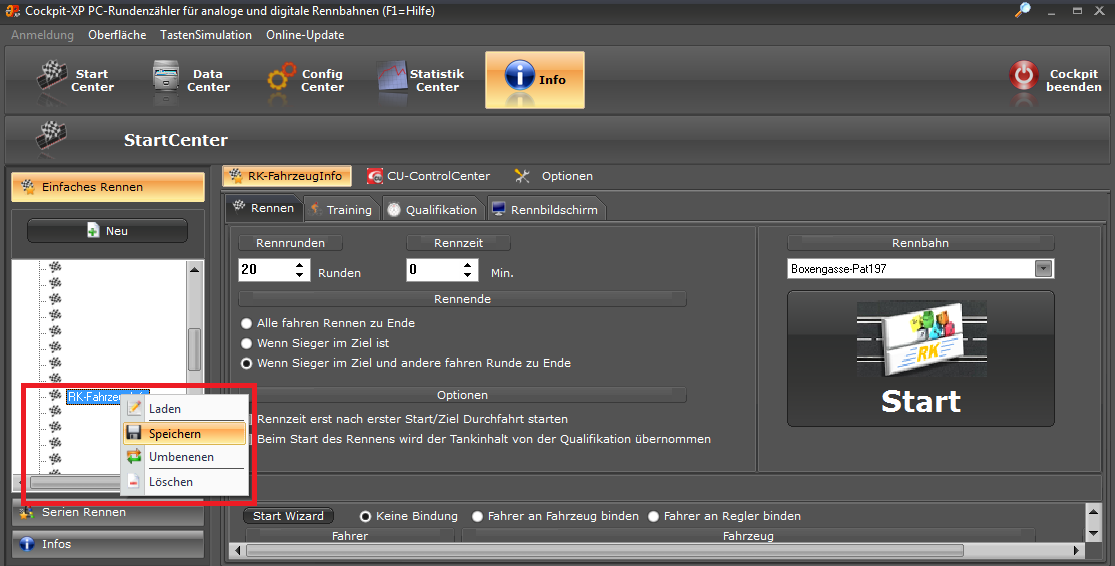Choose Löschen from context menu
The height and width of the screenshot is (566, 1115).
[185, 482]
